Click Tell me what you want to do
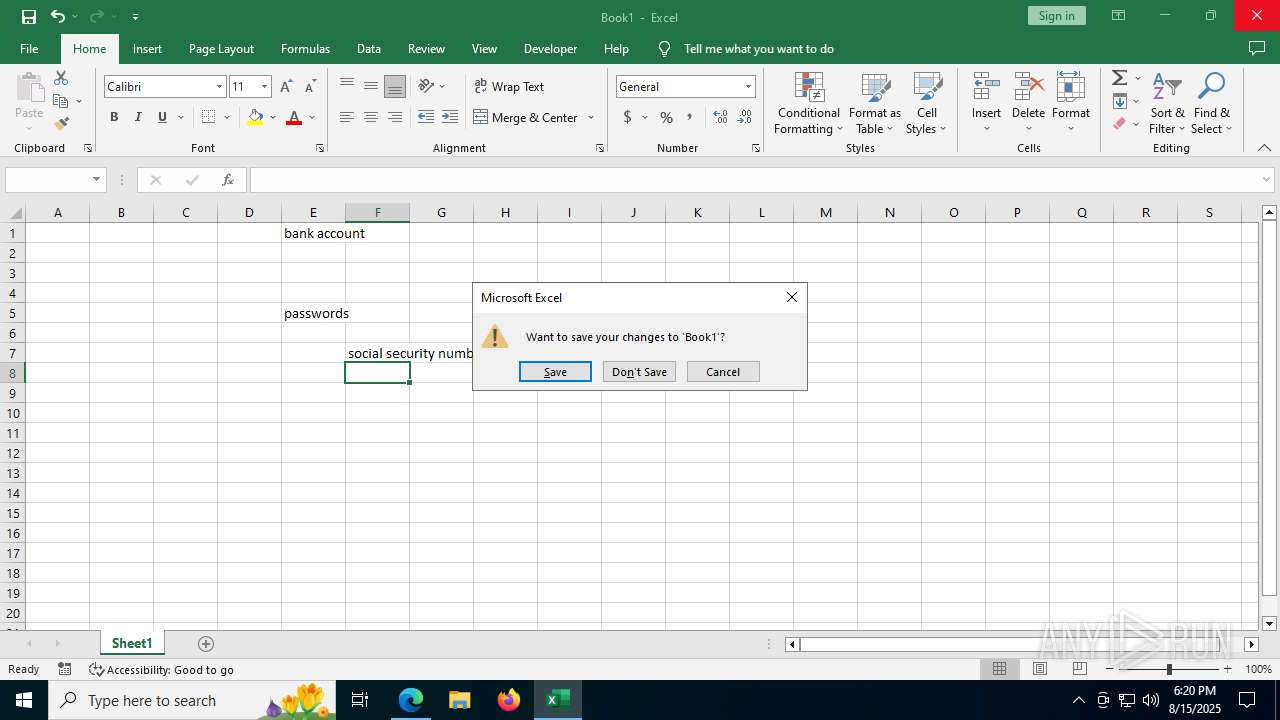The width and height of the screenshot is (1280, 720). point(758,48)
